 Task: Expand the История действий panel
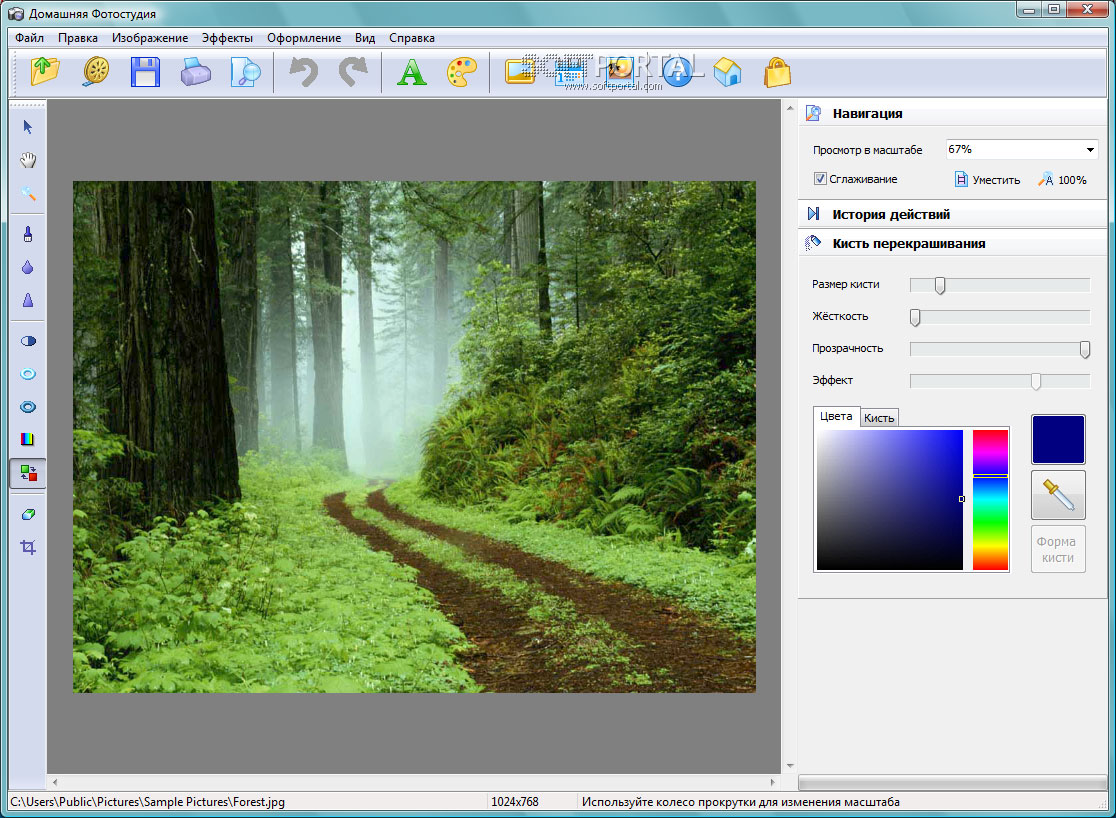click(x=890, y=214)
